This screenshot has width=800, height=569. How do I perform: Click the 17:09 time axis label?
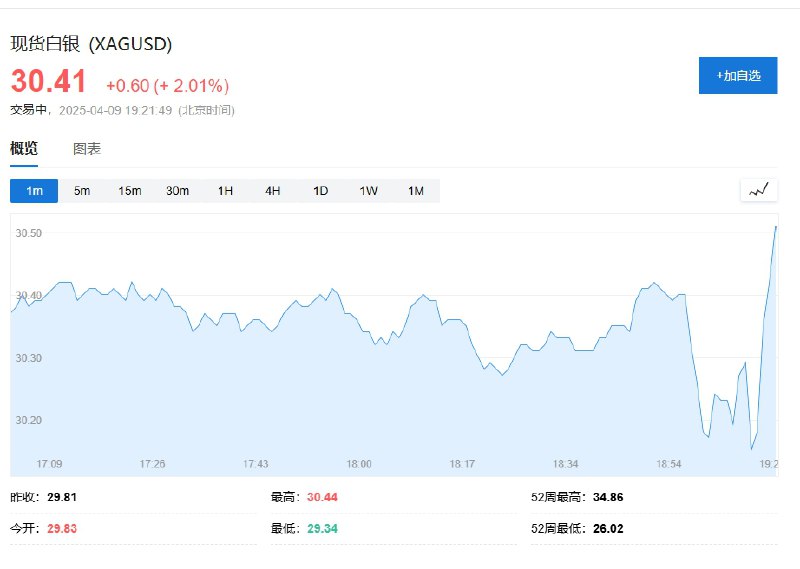(49, 464)
